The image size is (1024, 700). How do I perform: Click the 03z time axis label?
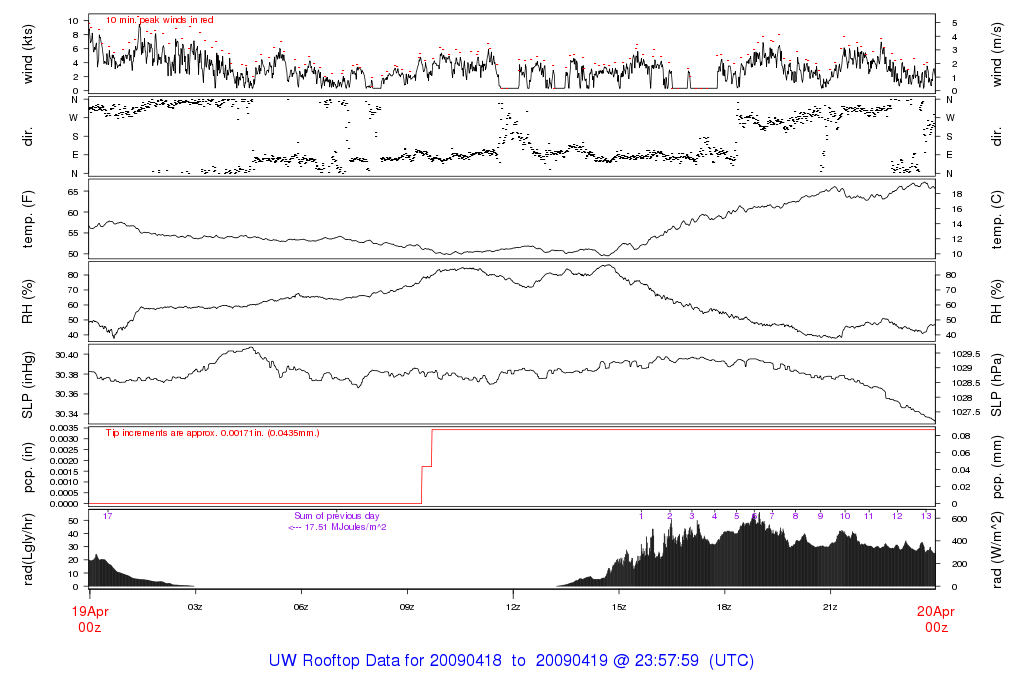point(195,607)
